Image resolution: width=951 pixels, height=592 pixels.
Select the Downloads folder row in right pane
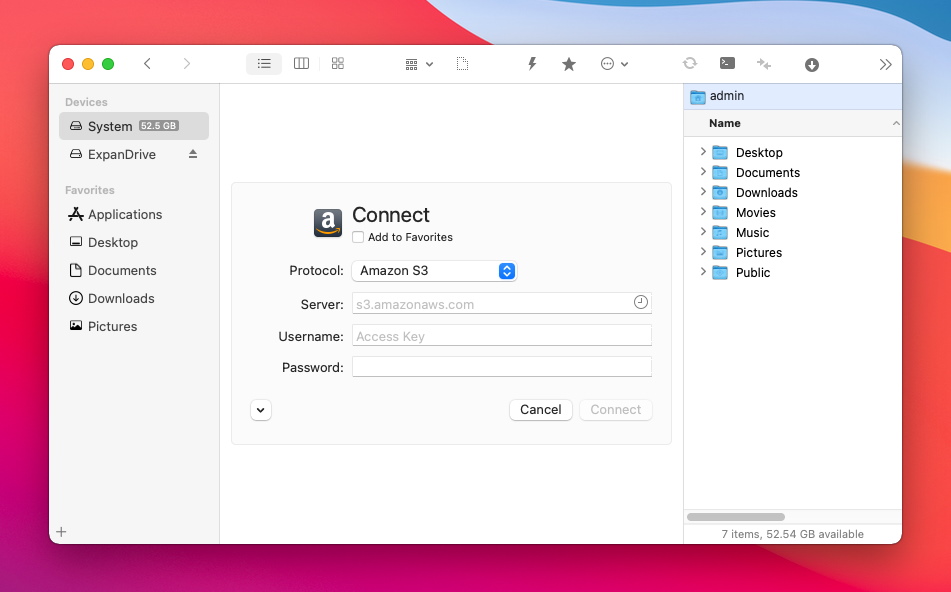793,192
